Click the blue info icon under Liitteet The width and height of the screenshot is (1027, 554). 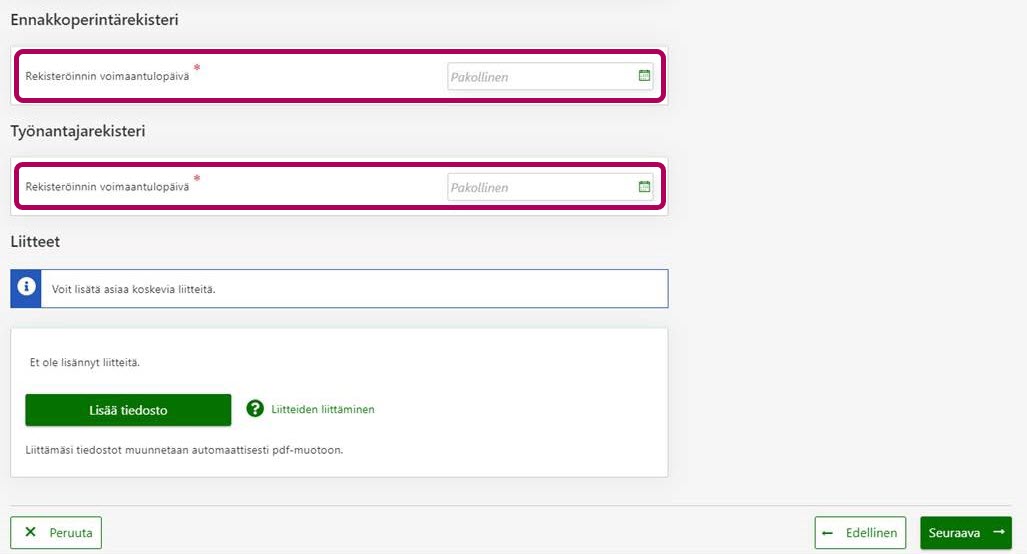coord(25,288)
